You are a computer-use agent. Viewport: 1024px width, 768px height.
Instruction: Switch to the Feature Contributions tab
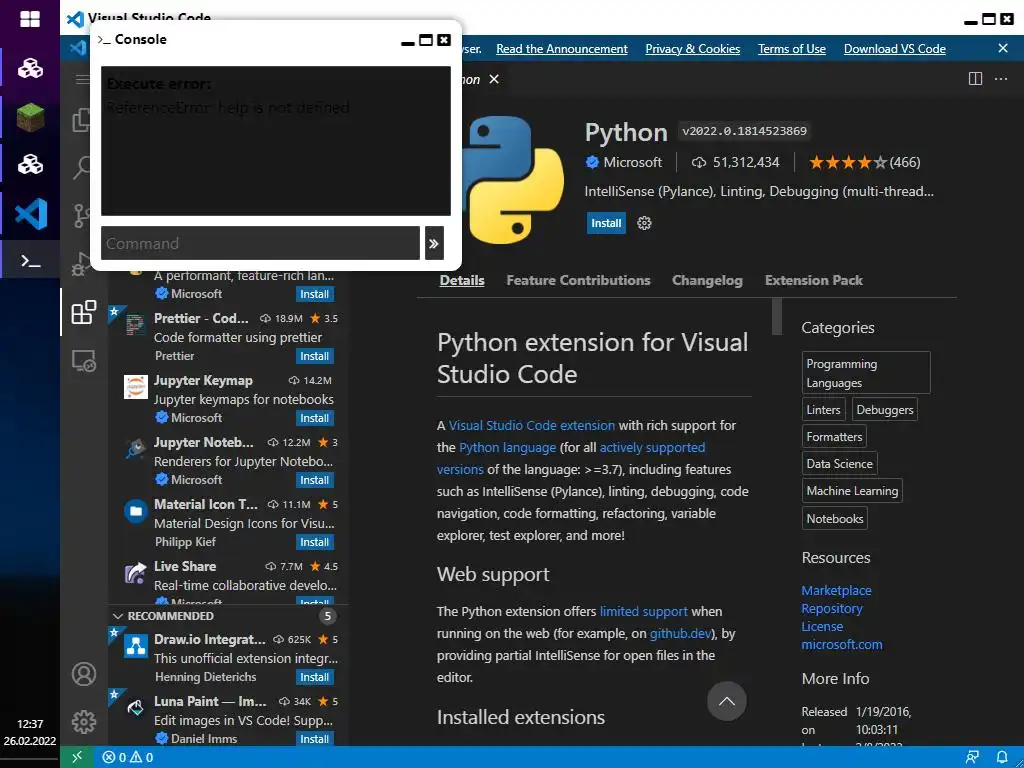coord(578,280)
